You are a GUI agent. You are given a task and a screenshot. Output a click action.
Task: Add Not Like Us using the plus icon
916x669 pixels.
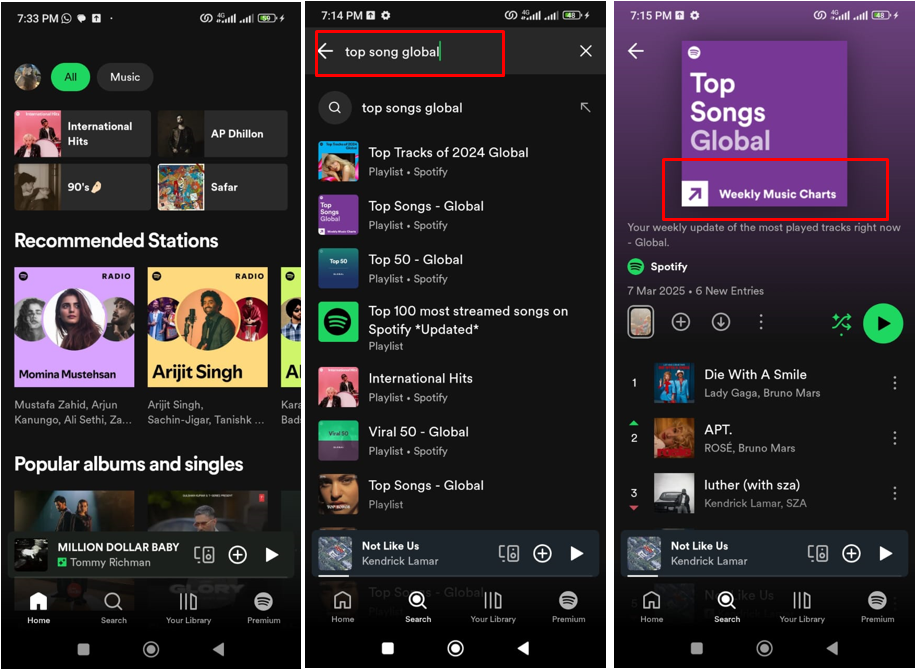coord(851,553)
